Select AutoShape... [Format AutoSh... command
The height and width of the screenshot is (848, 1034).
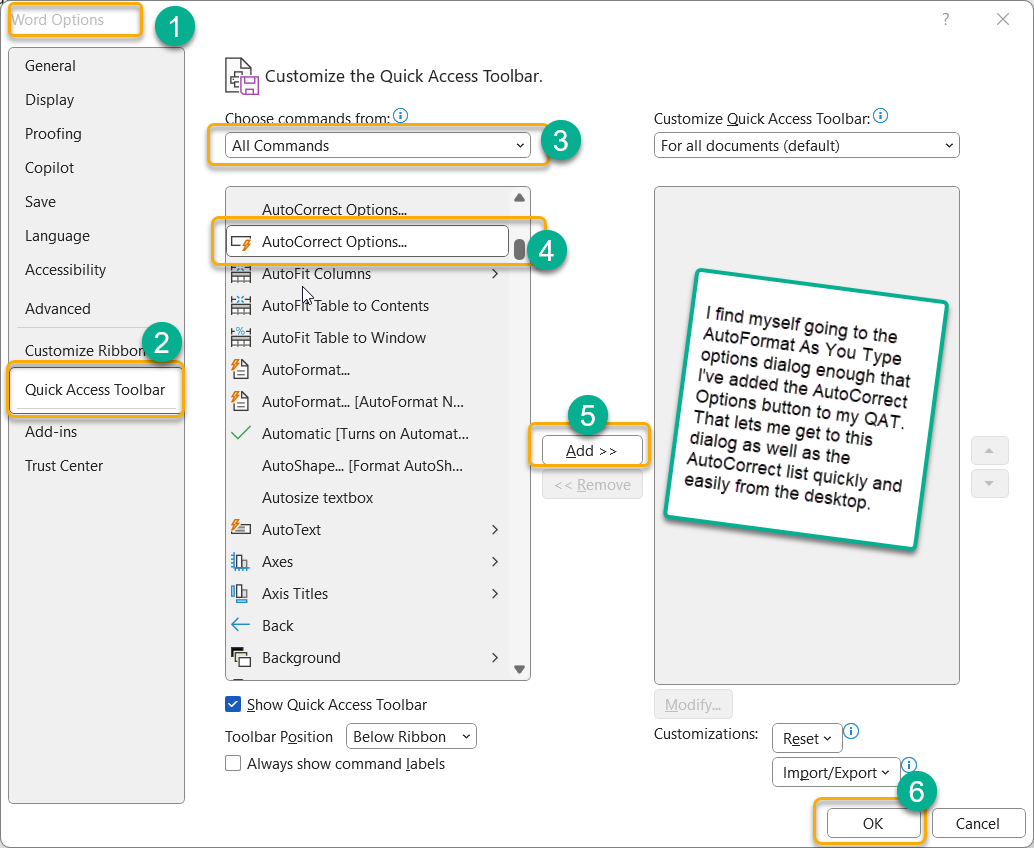[x=367, y=466]
